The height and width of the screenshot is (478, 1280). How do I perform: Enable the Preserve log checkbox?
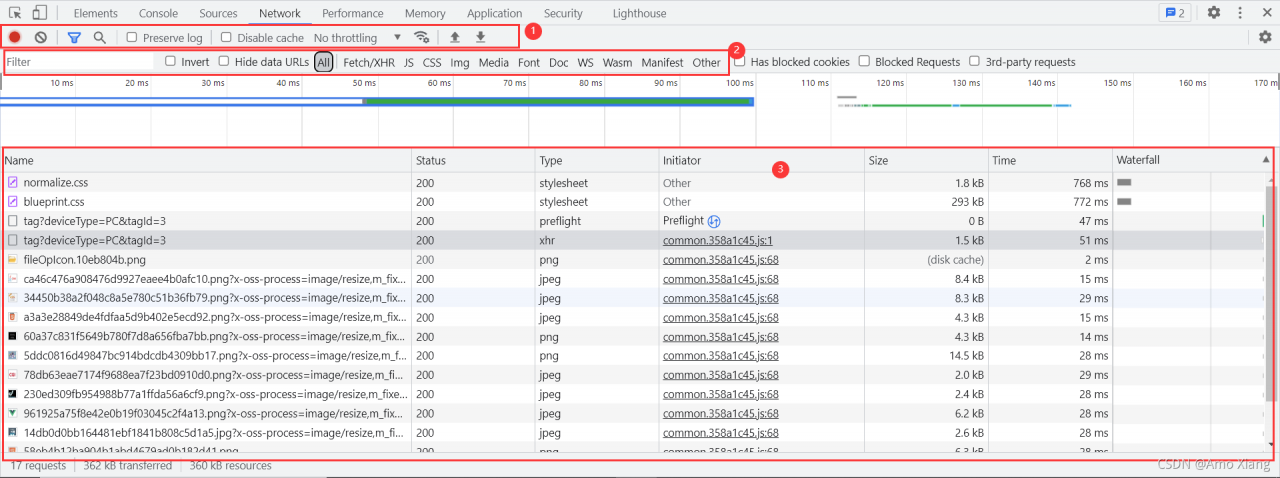(132, 38)
